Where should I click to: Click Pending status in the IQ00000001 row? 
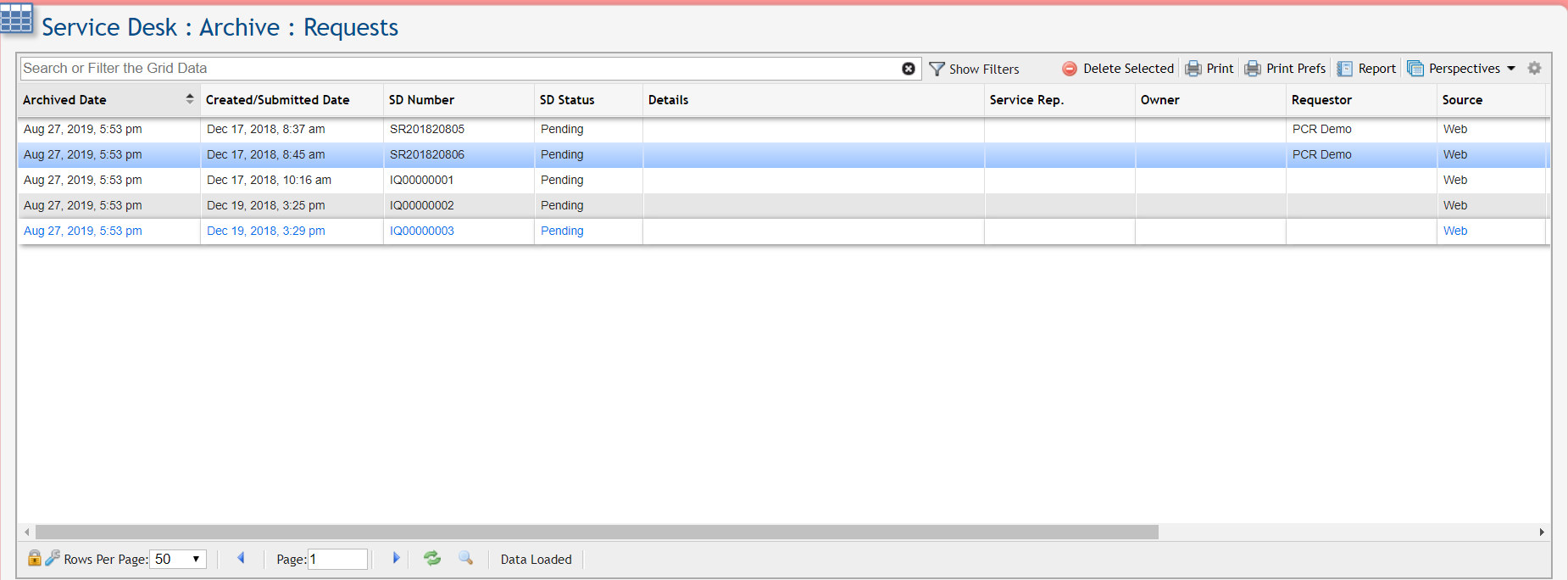point(562,180)
